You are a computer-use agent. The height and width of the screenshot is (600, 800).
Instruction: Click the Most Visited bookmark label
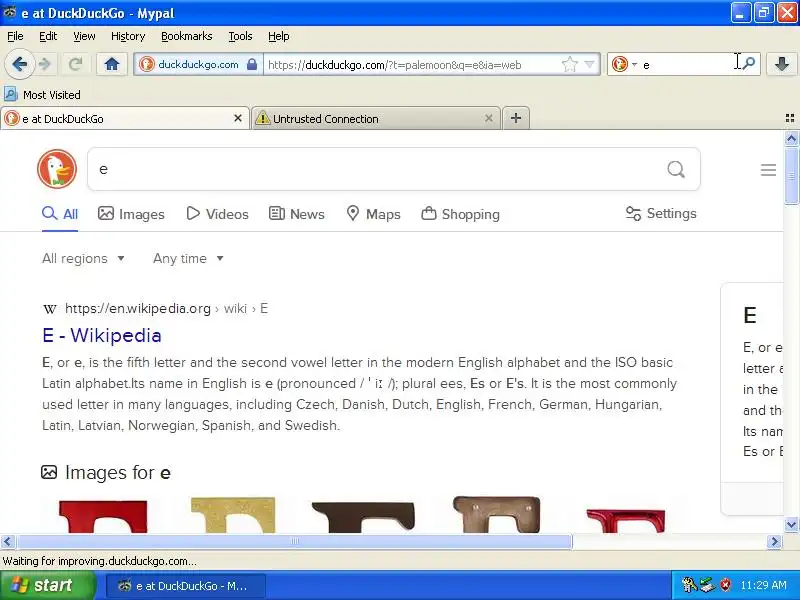52,95
